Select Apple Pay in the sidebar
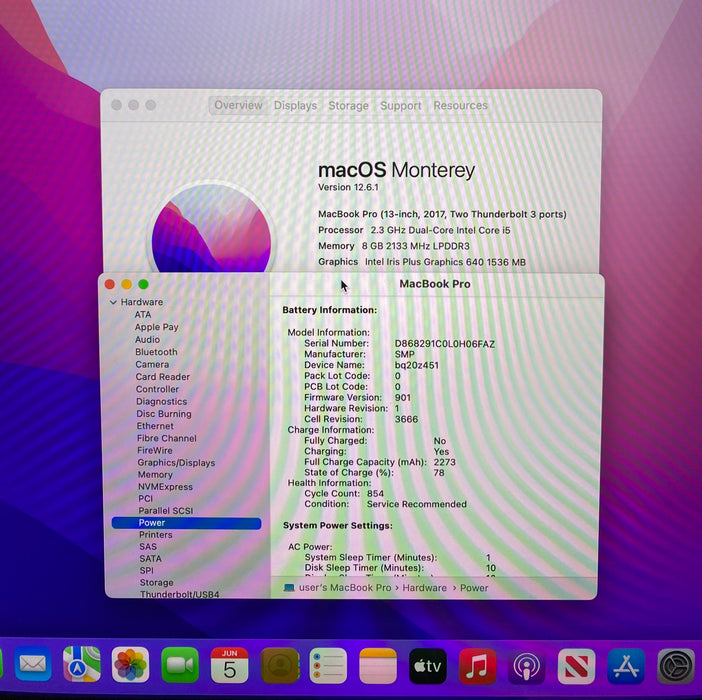 157,327
